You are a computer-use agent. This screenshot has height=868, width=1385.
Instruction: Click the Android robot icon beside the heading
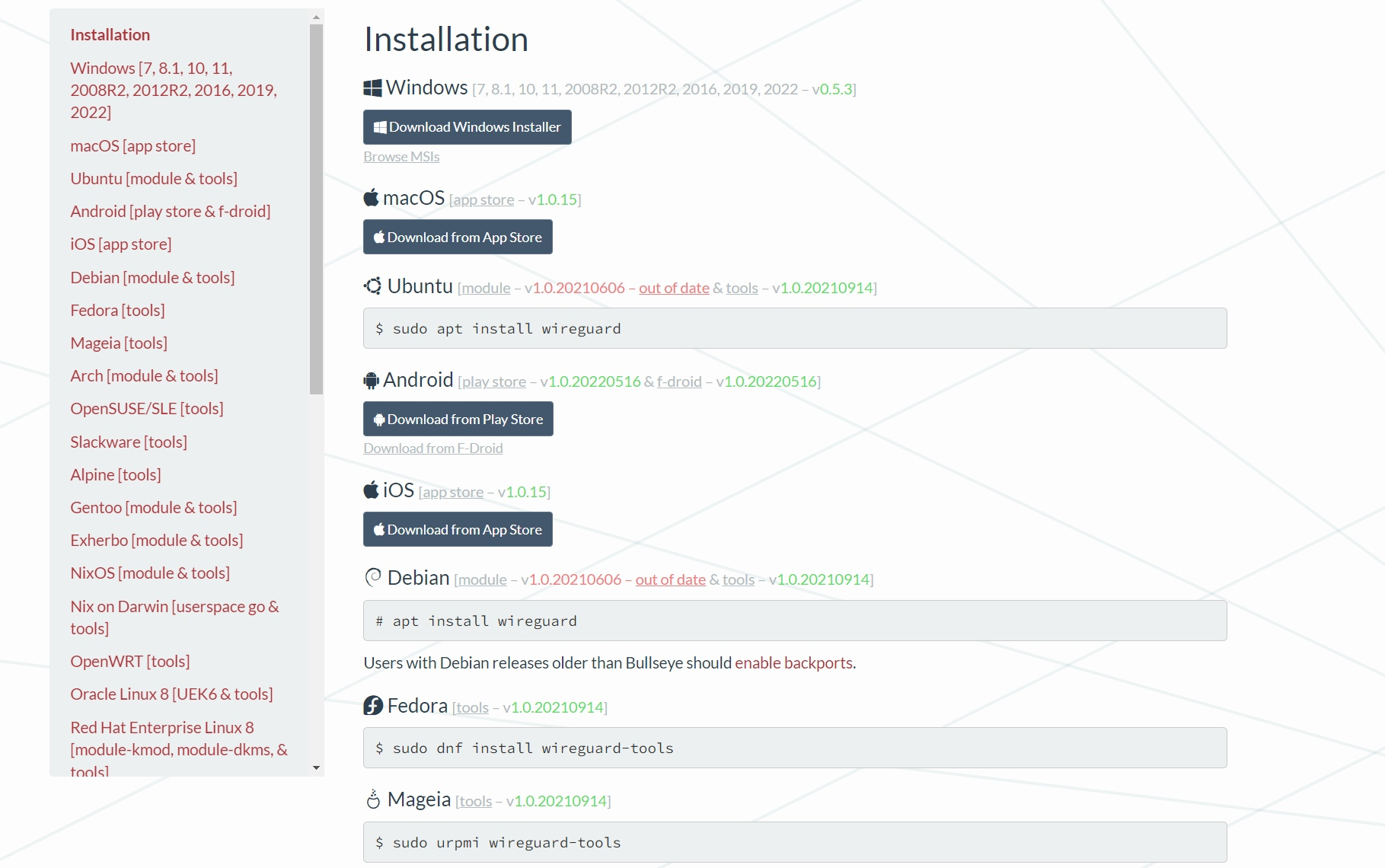coord(371,380)
